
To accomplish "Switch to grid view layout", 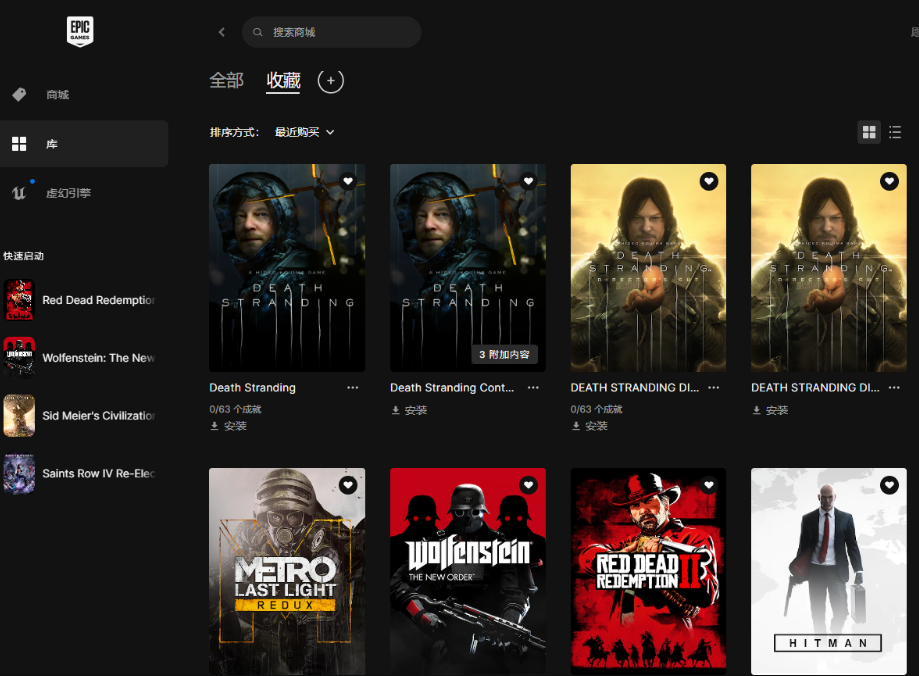I will click(869, 132).
